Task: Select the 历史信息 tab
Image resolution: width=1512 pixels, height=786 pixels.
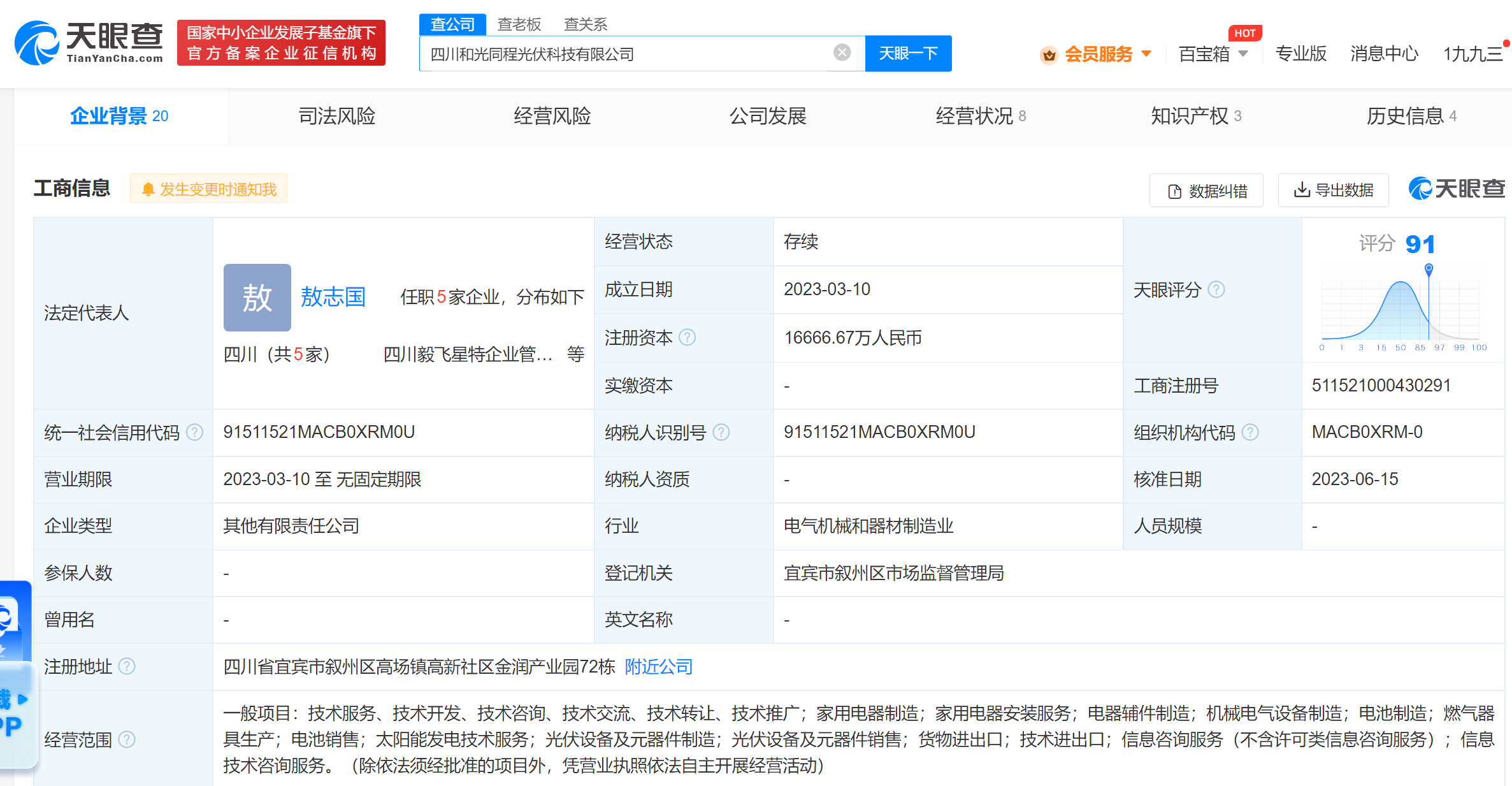Action: click(x=1411, y=116)
